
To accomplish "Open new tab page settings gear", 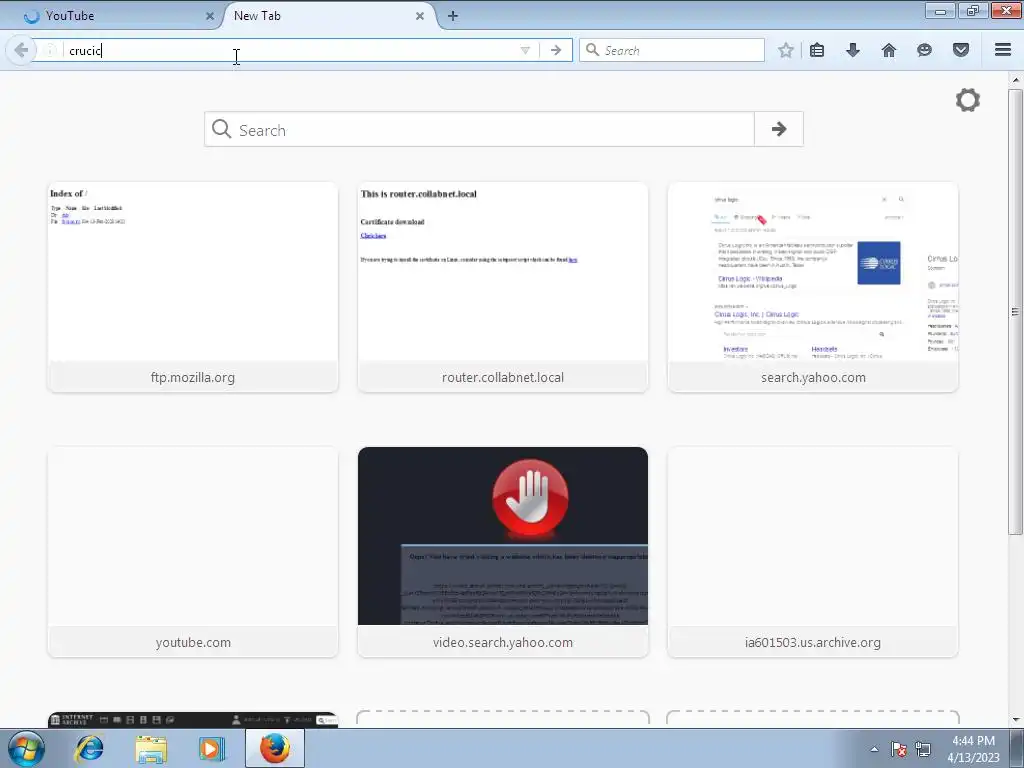I will 968,100.
